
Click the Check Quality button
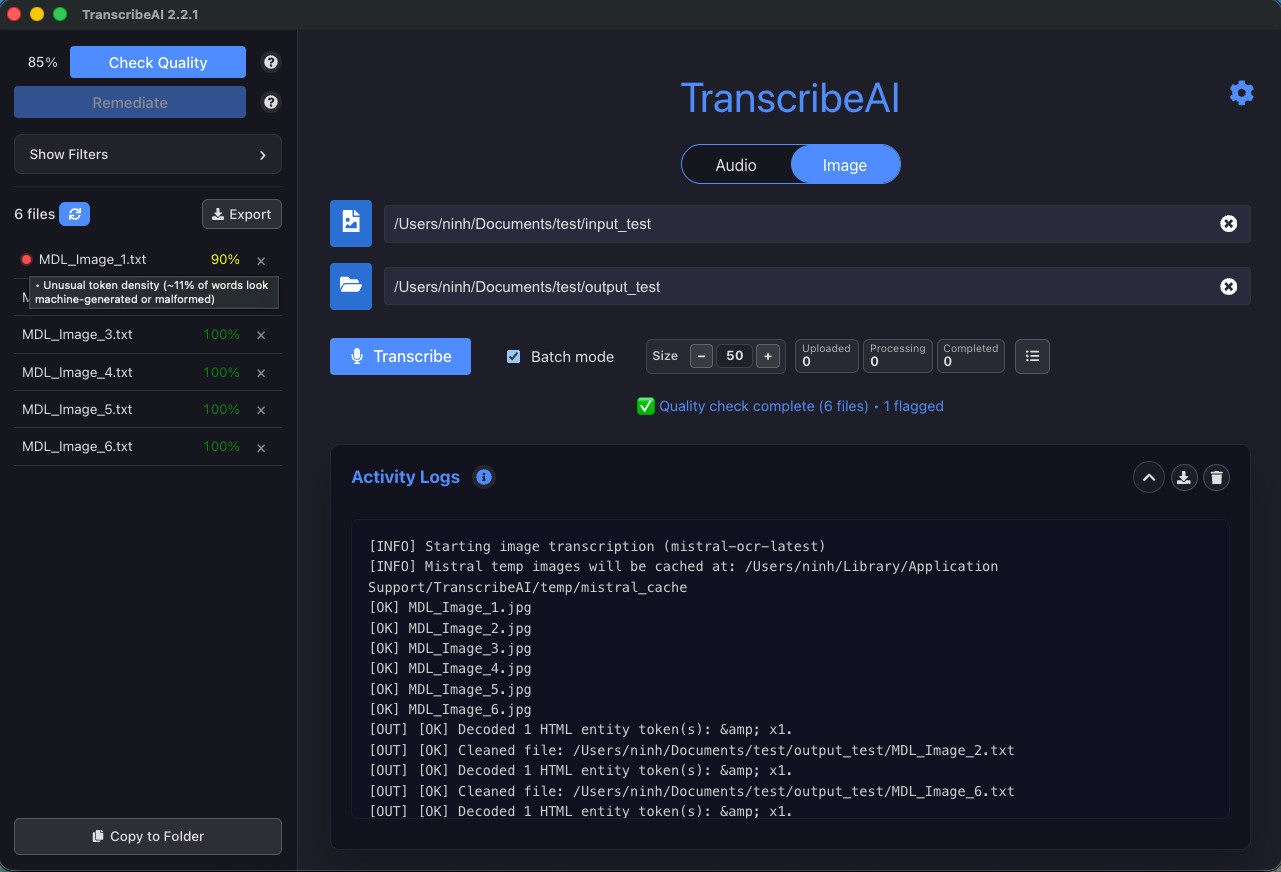tap(158, 62)
